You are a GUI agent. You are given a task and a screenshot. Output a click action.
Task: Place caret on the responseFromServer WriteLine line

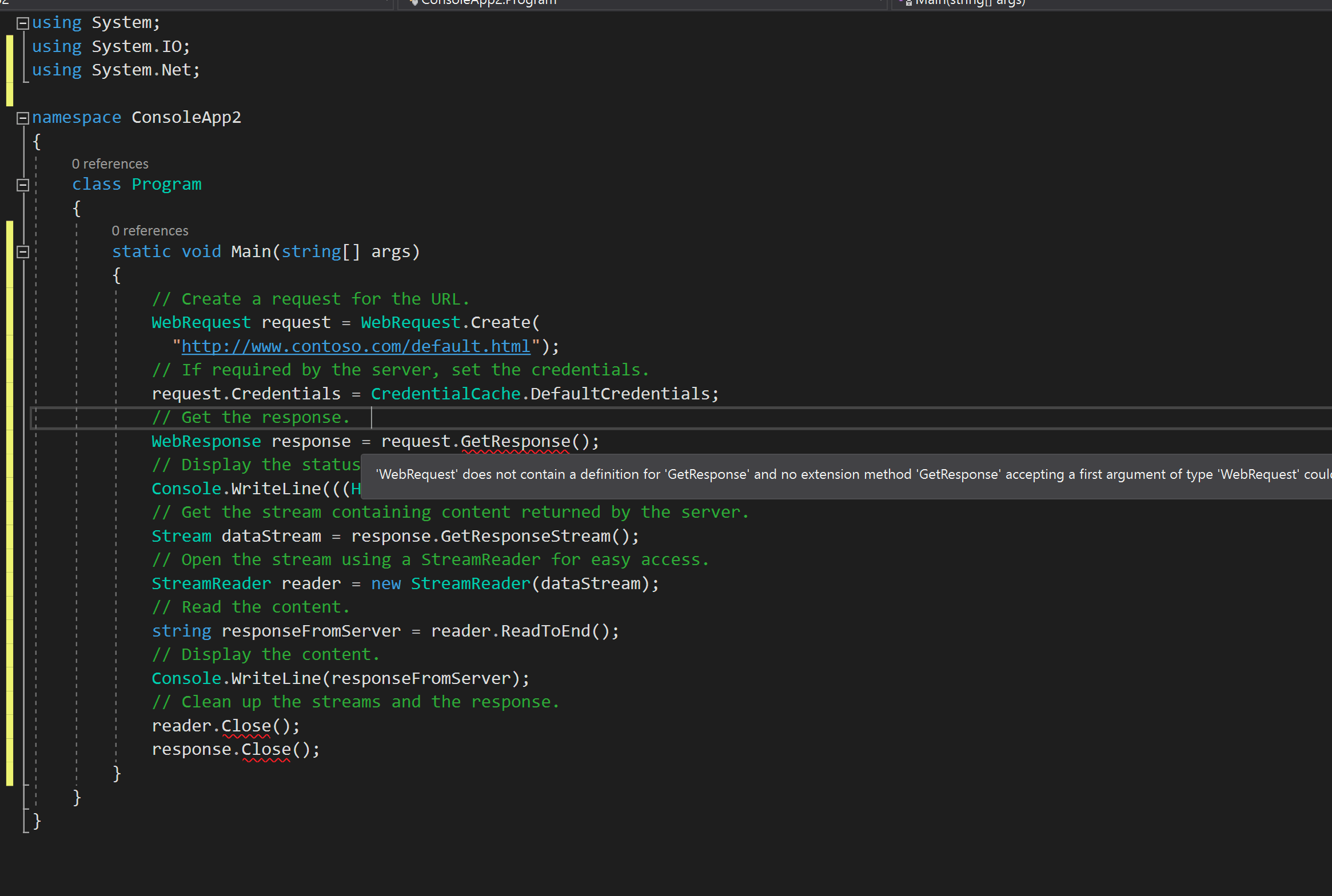point(340,678)
